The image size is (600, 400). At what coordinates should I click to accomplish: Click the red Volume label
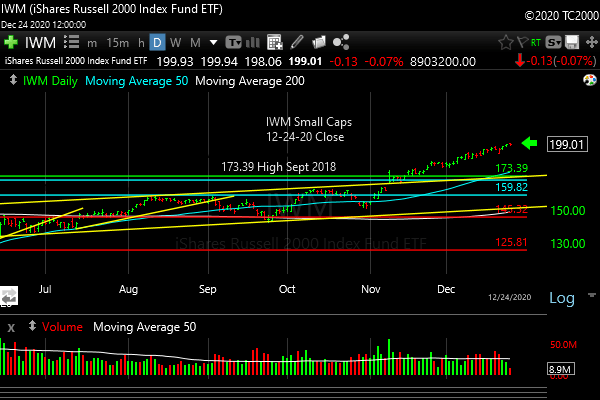point(62,327)
